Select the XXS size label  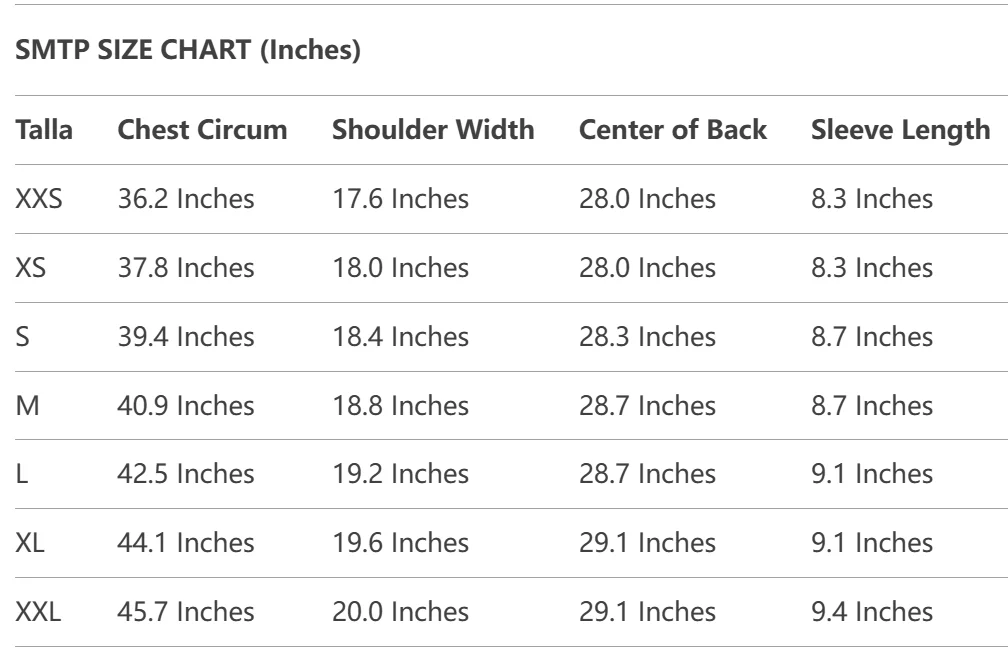(x=39, y=199)
